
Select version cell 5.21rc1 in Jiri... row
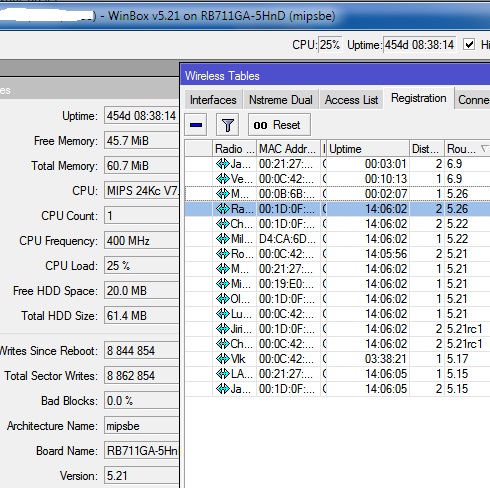click(467, 329)
